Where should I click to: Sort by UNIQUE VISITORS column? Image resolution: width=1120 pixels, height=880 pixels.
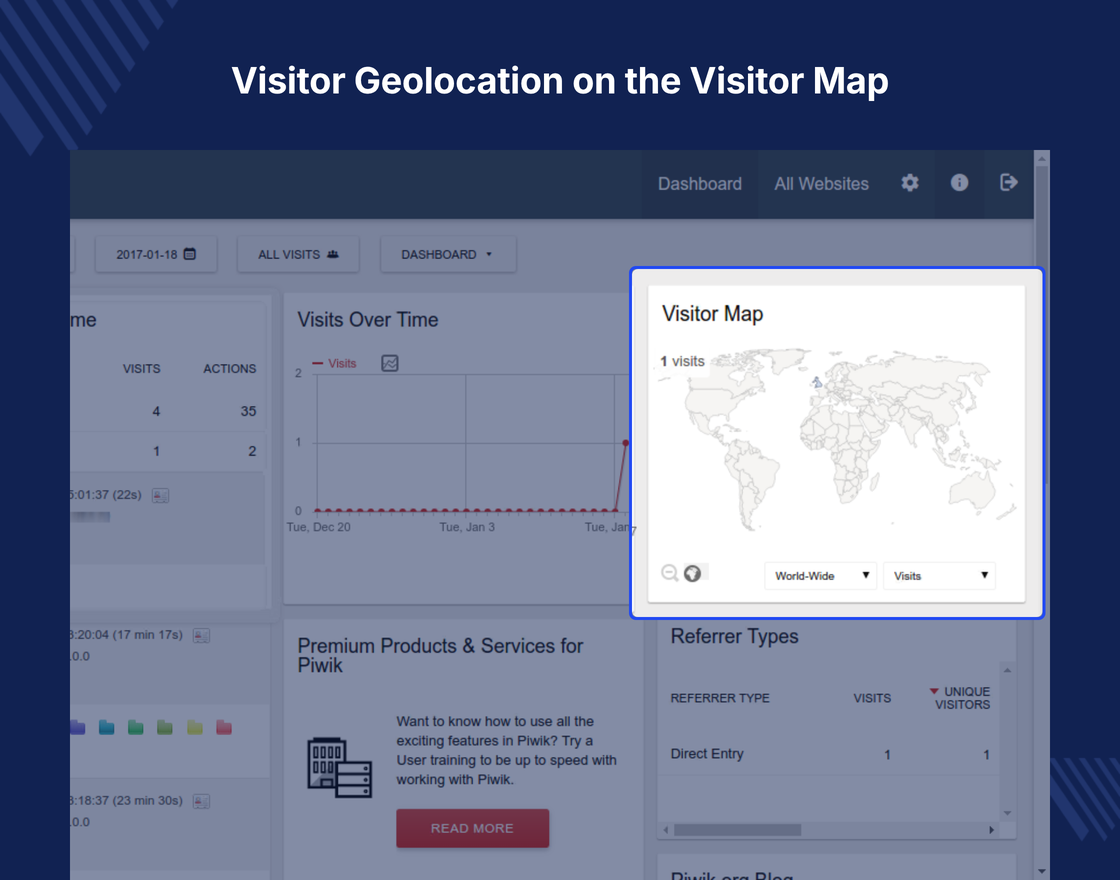(960, 698)
